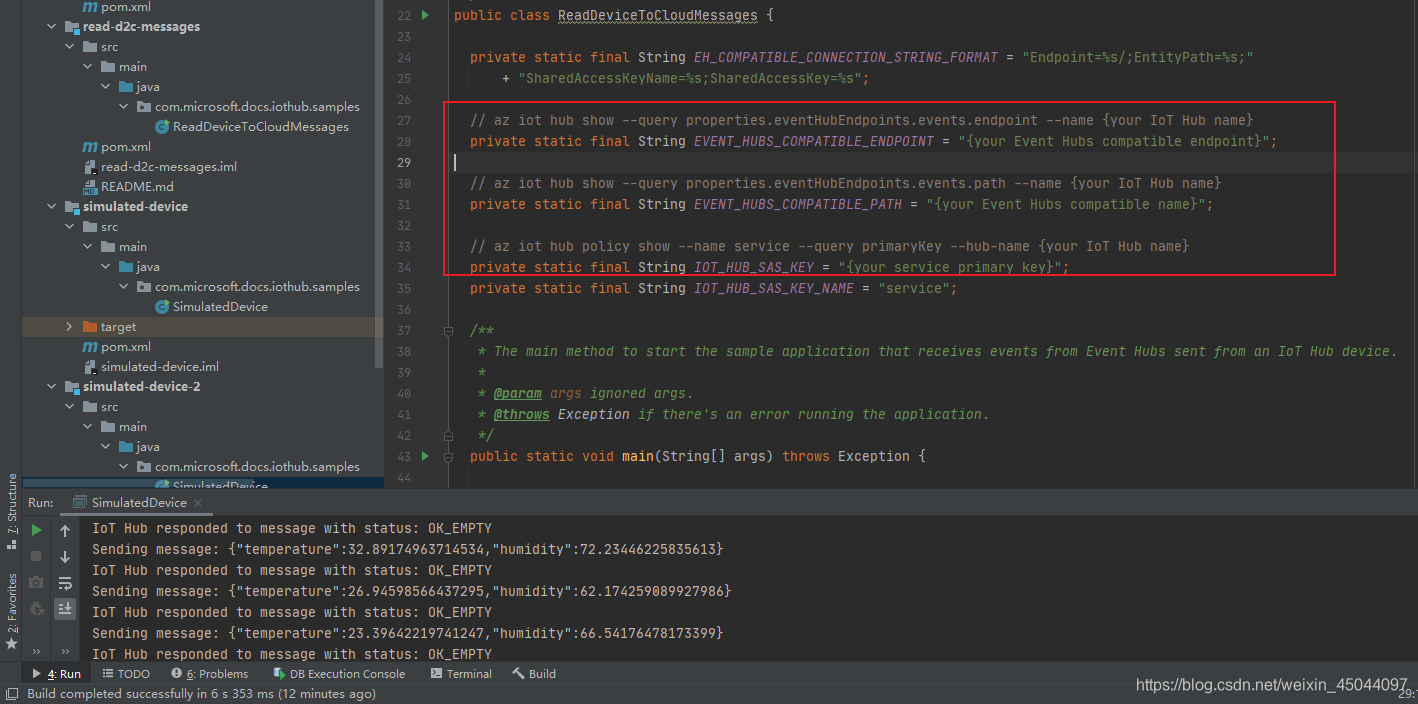Stop the running process with the square icon
This screenshot has width=1418, height=704.
coord(37,556)
